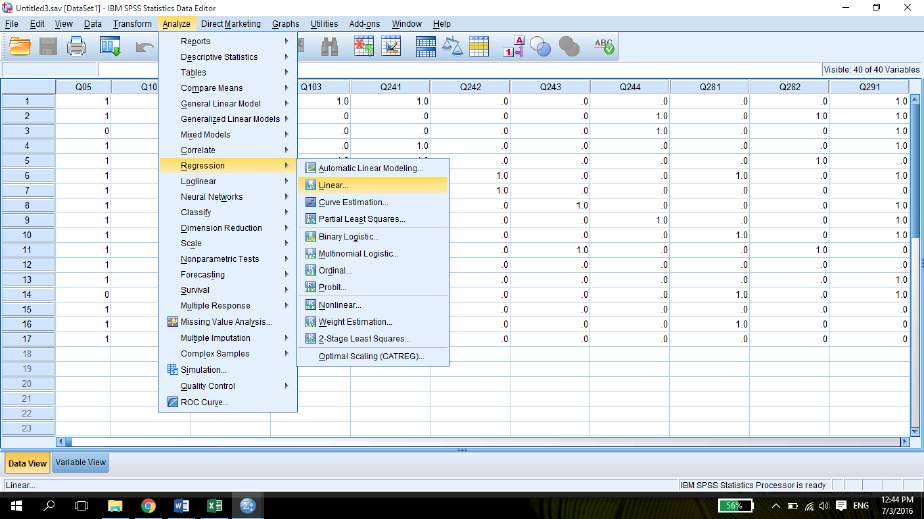Click the taskbar search magnifier icon
This screenshot has height=519, width=924.
coord(49,505)
